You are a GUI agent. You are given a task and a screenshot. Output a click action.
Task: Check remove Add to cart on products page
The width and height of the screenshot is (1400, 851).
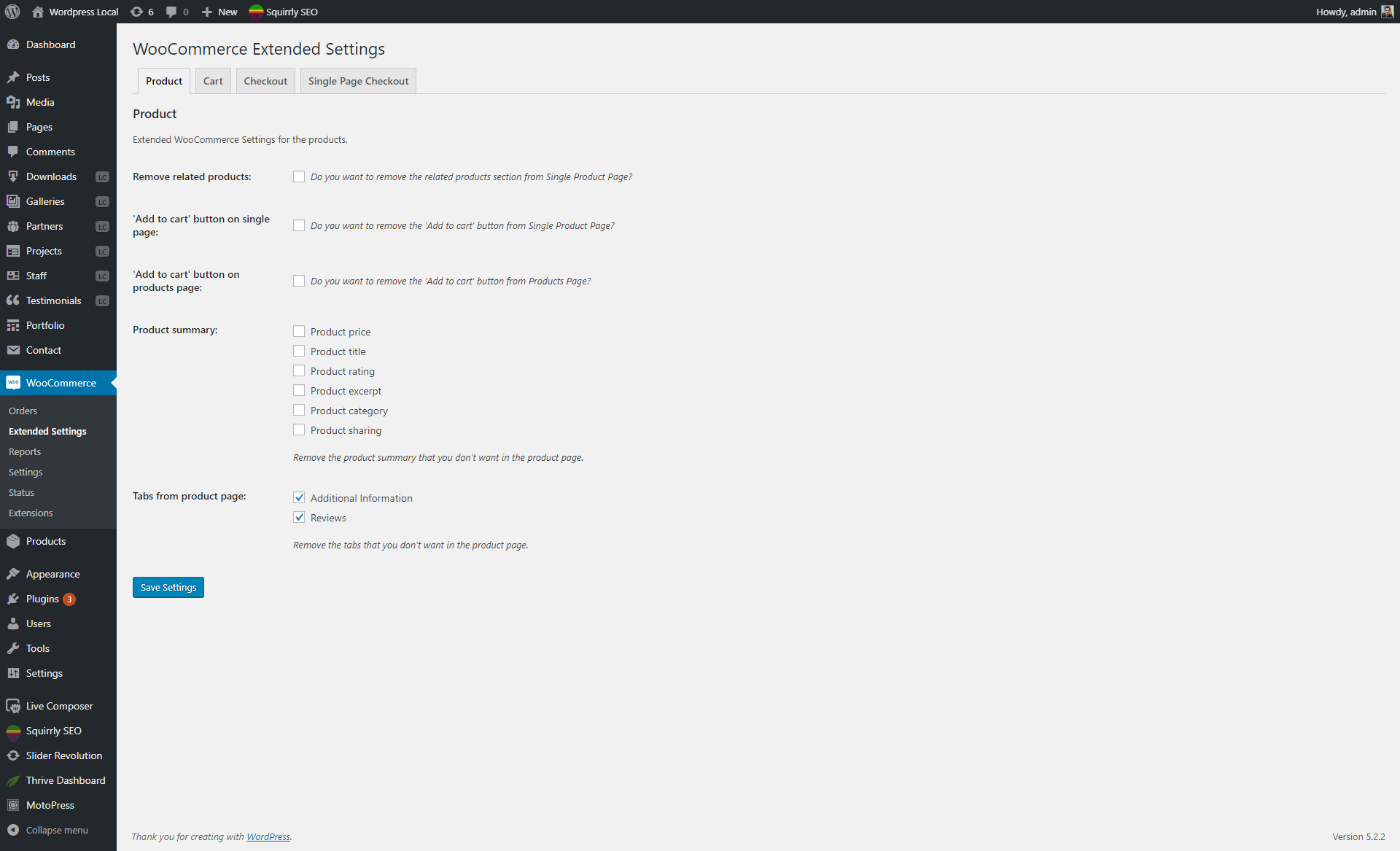click(x=299, y=281)
